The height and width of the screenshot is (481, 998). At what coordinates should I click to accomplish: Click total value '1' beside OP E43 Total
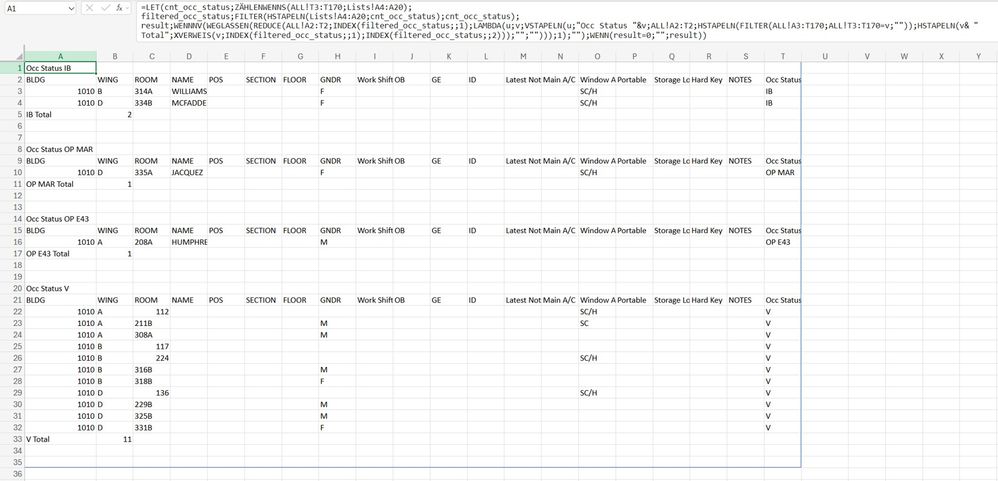[115, 253]
